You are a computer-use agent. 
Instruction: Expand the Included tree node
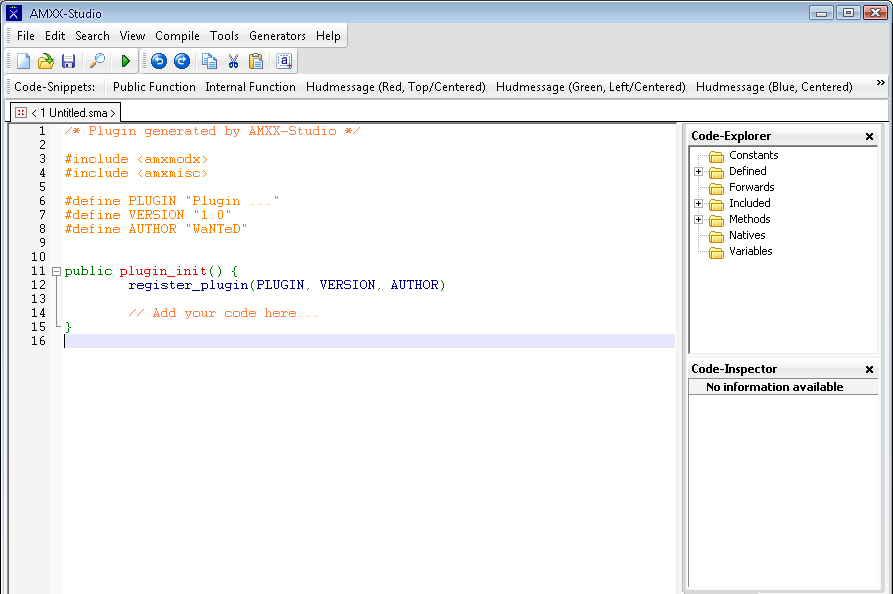click(699, 204)
